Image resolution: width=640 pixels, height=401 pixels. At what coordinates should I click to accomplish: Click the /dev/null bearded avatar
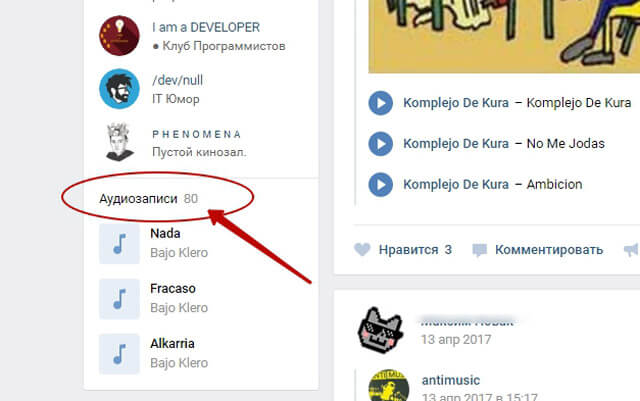point(119,89)
